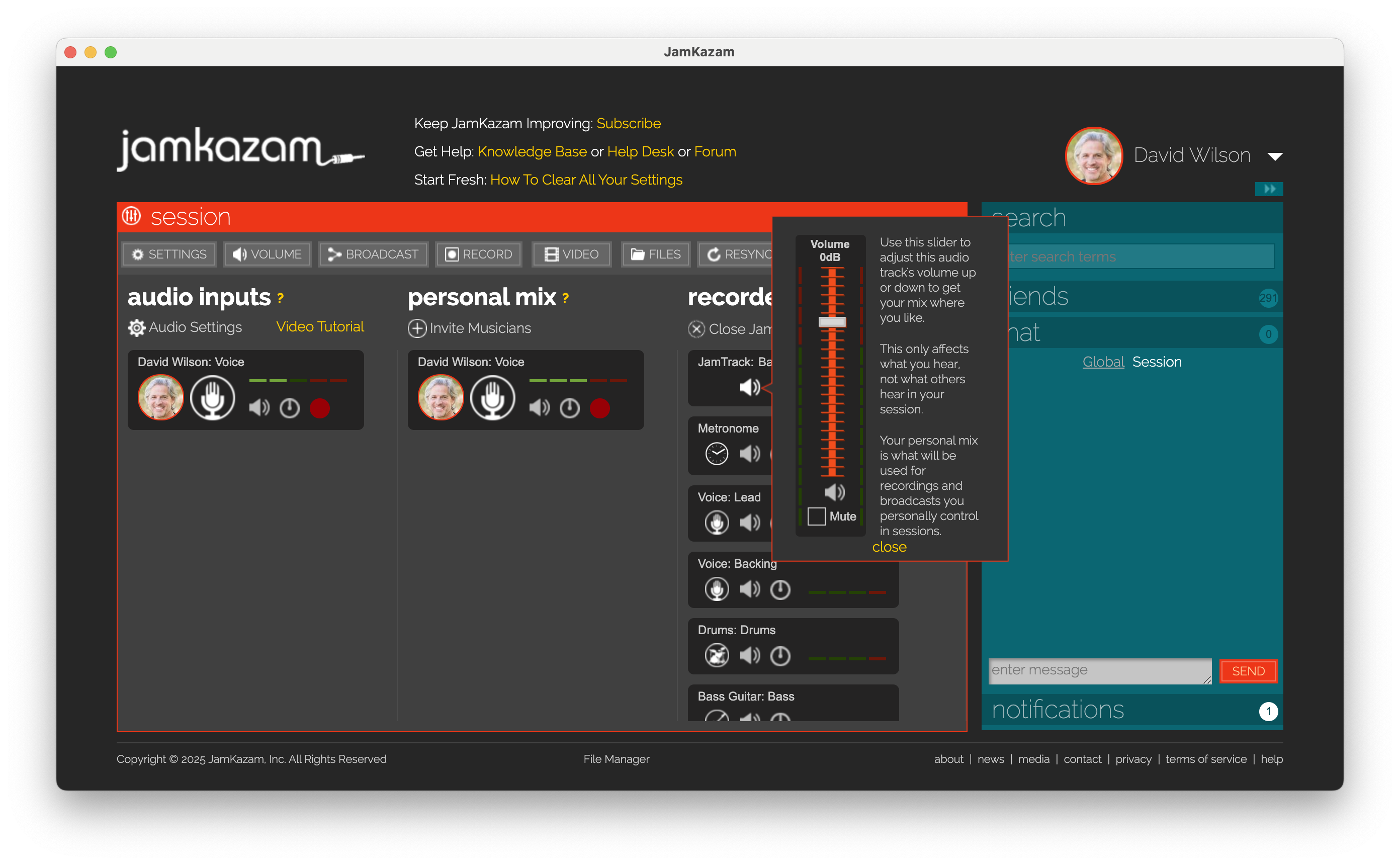The height and width of the screenshot is (865, 1400).
Task: Collapse sidebar with double-arrow button
Action: (x=1268, y=189)
